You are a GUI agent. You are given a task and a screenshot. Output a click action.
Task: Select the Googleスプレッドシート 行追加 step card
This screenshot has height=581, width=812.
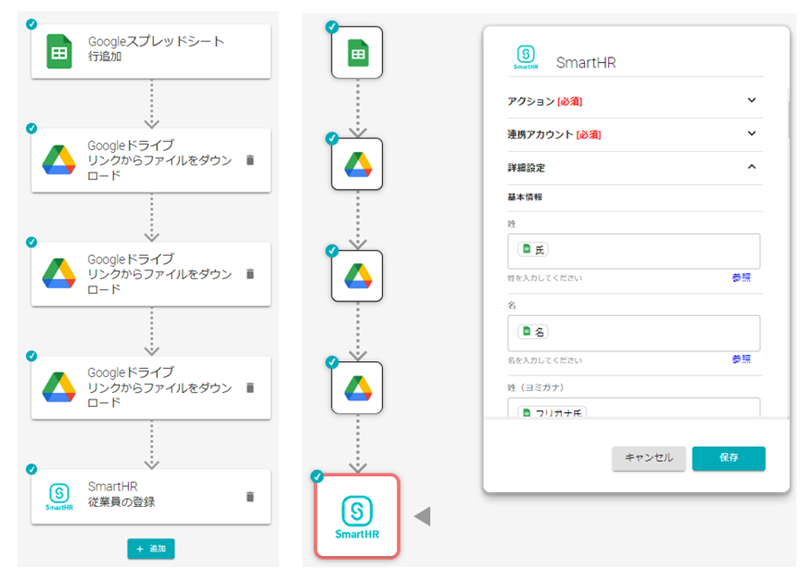(151, 51)
